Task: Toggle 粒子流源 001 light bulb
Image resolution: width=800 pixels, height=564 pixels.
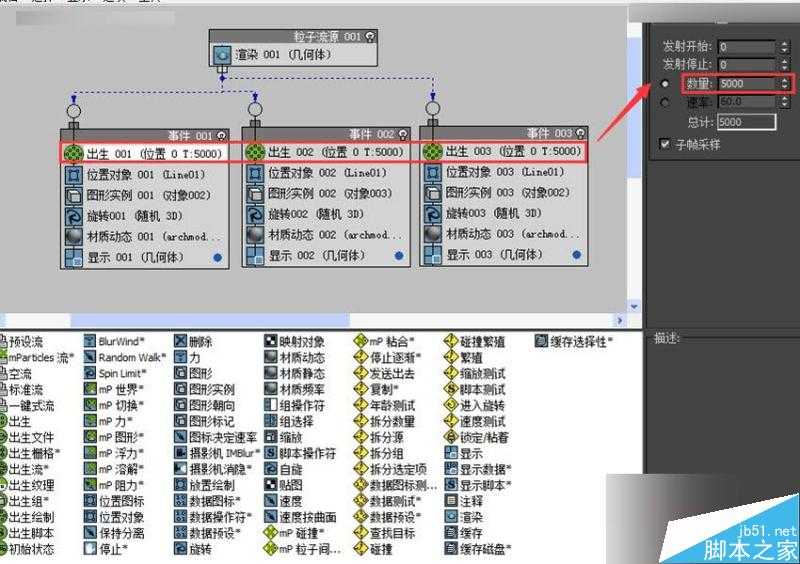Action: click(x=370, y=36)
